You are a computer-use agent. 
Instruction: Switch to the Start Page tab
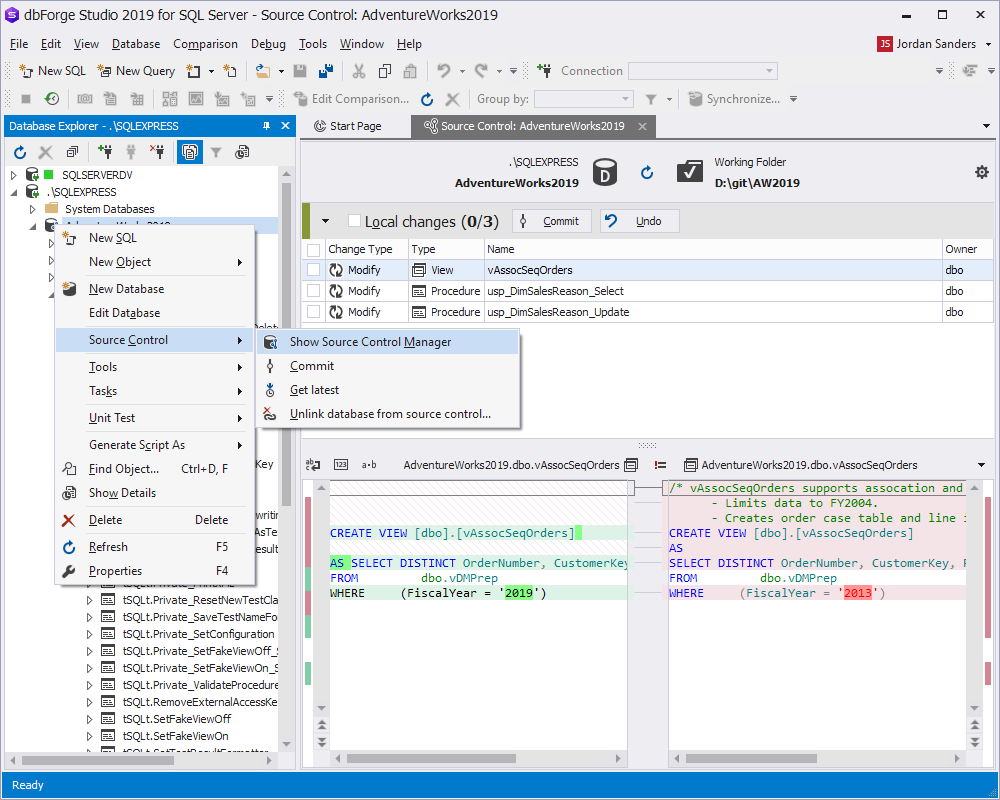[x=348, y=126]
